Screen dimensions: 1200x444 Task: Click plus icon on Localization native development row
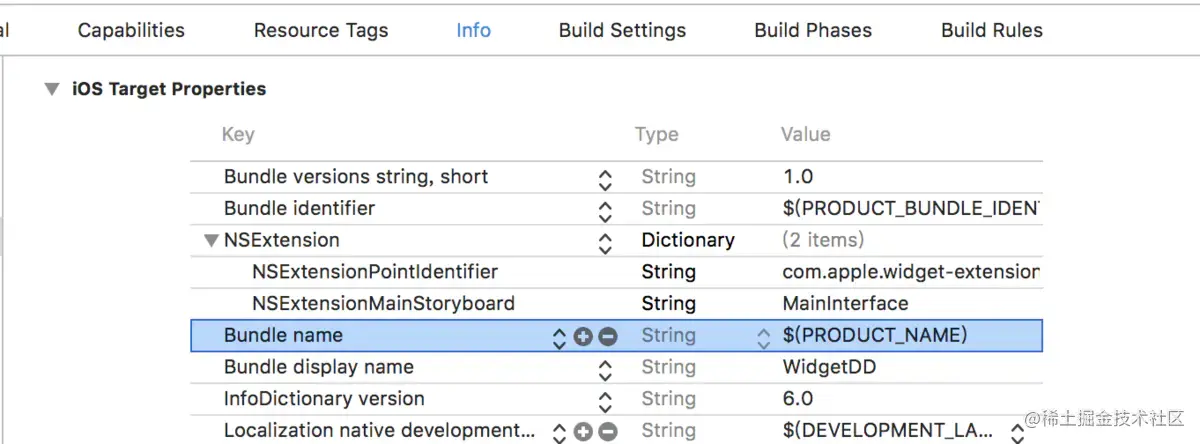[584, 432]
